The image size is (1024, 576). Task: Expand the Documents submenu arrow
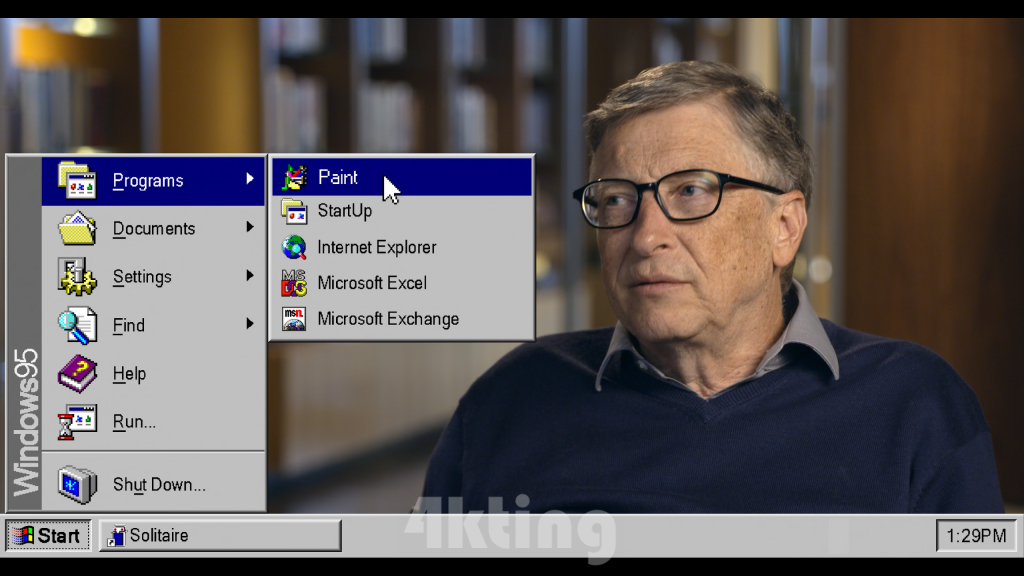(250, 227)
